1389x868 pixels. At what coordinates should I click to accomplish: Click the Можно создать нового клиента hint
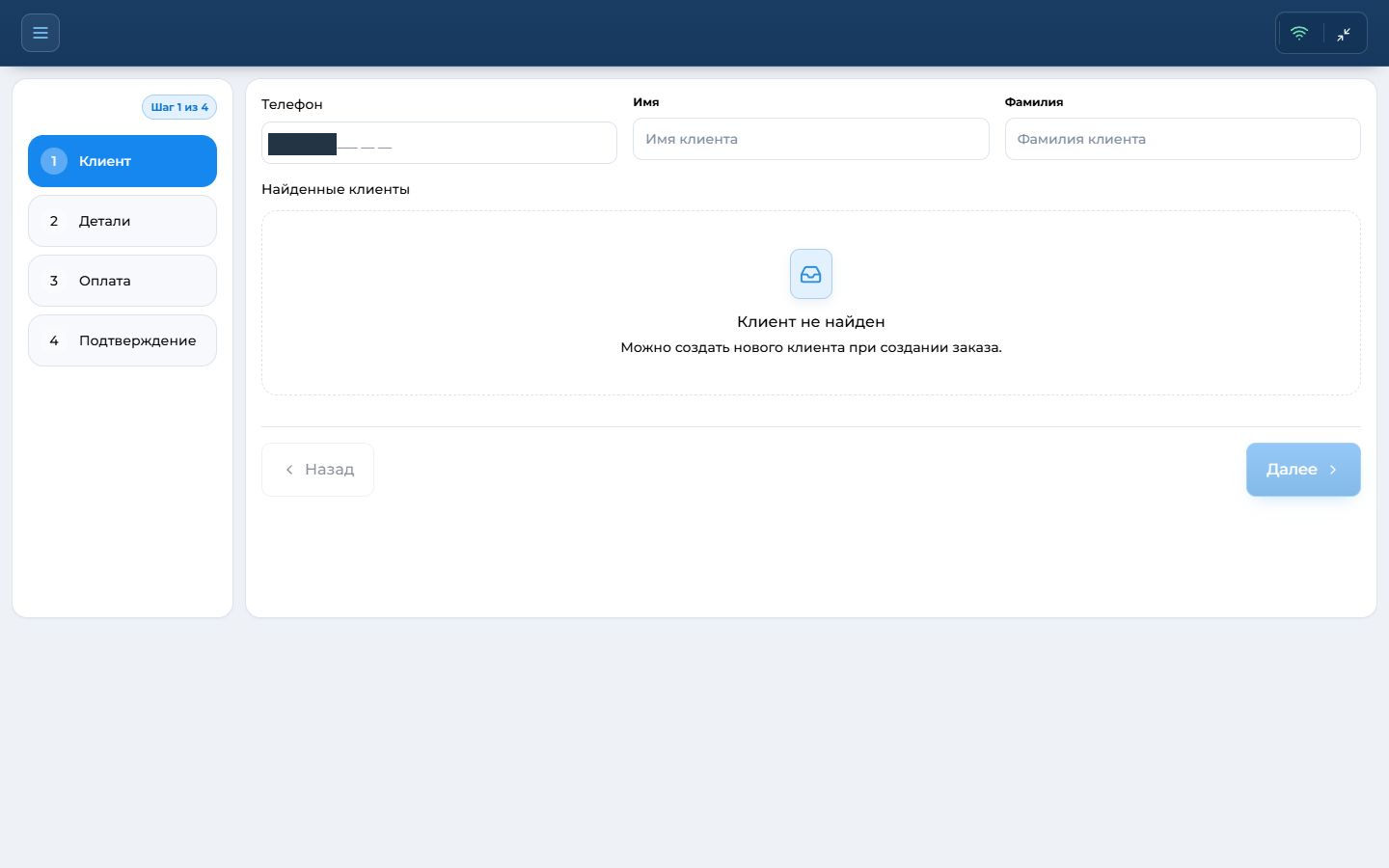[x=811, y=347]
